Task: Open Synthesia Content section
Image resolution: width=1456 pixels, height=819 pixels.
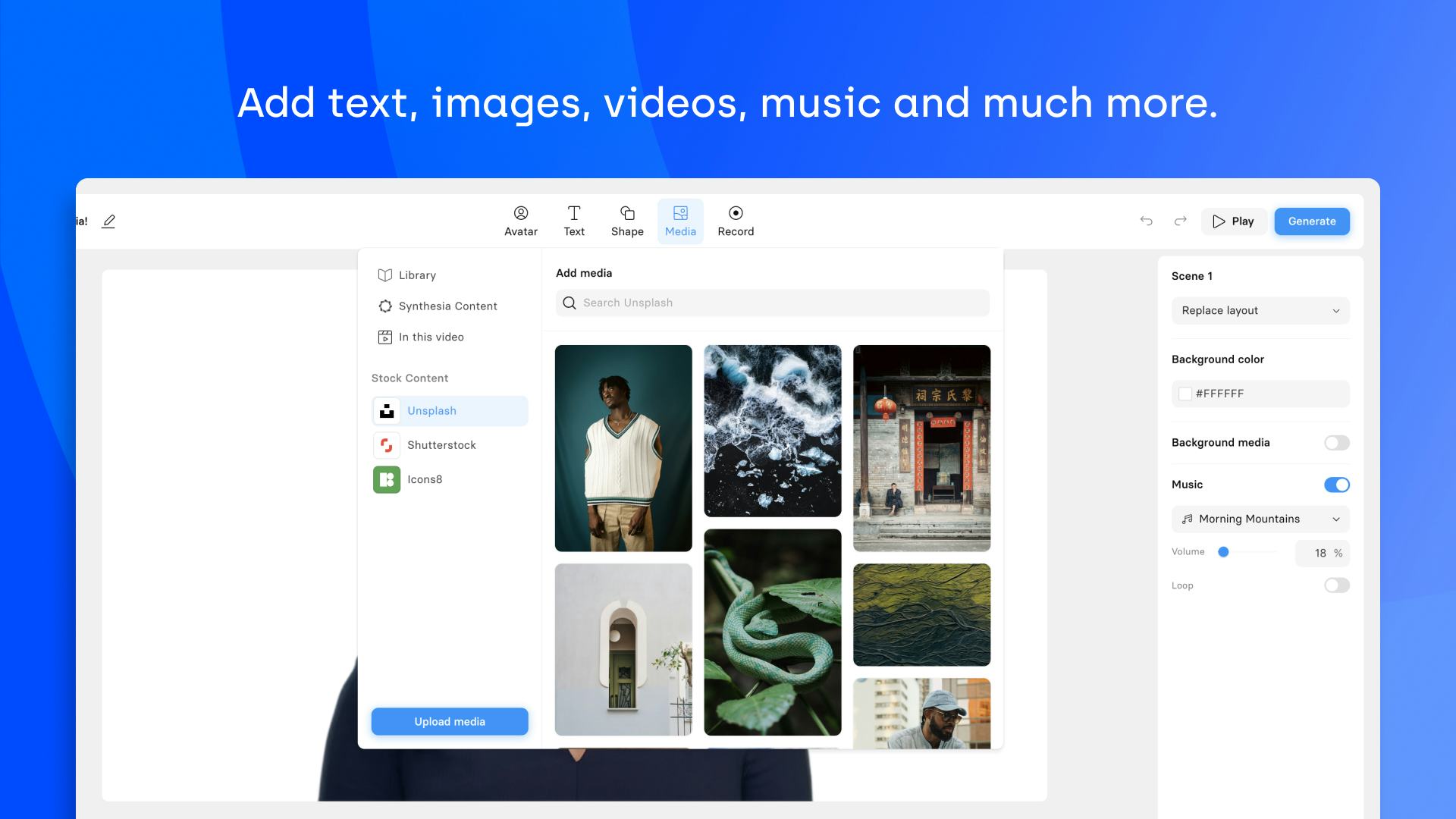Action: (447, 306)
